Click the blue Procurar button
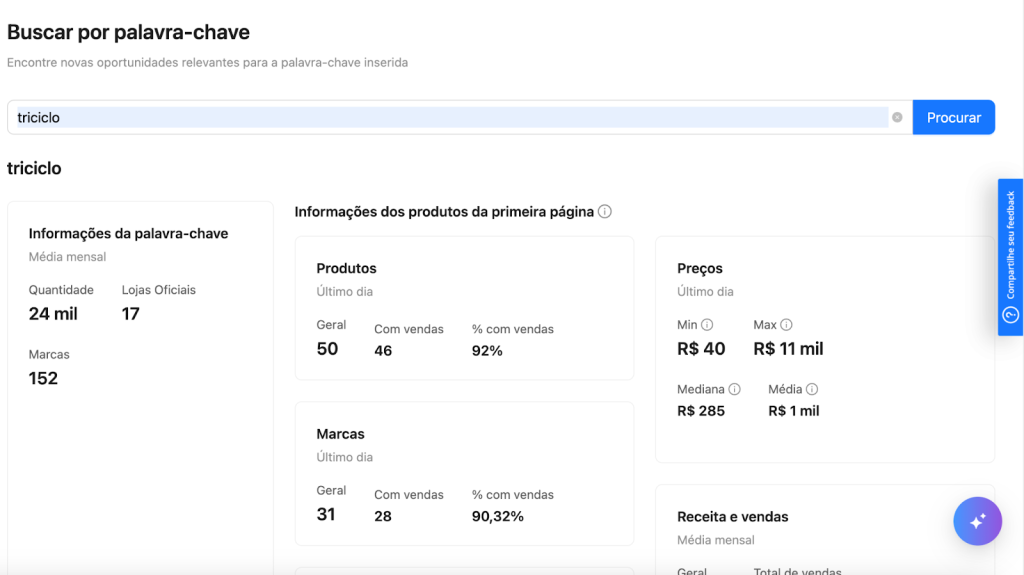The width and height of the screenshot is (1024, 575). coord(953,117)
